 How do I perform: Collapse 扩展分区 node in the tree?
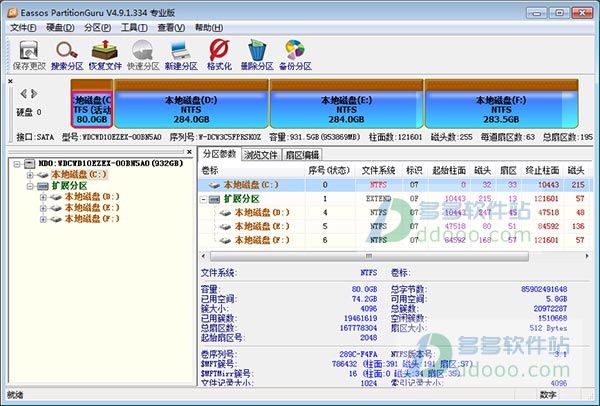[x=30, y=186]
